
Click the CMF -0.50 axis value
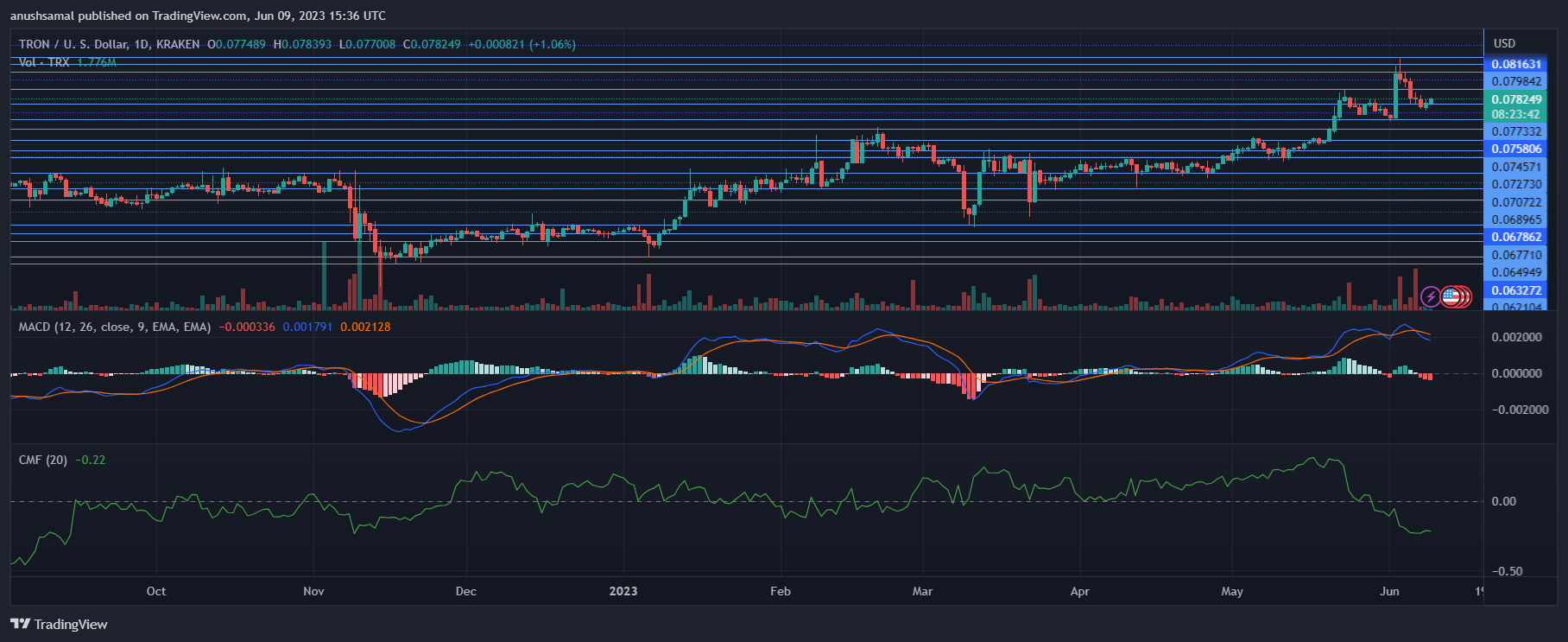tap(1507, 571)
